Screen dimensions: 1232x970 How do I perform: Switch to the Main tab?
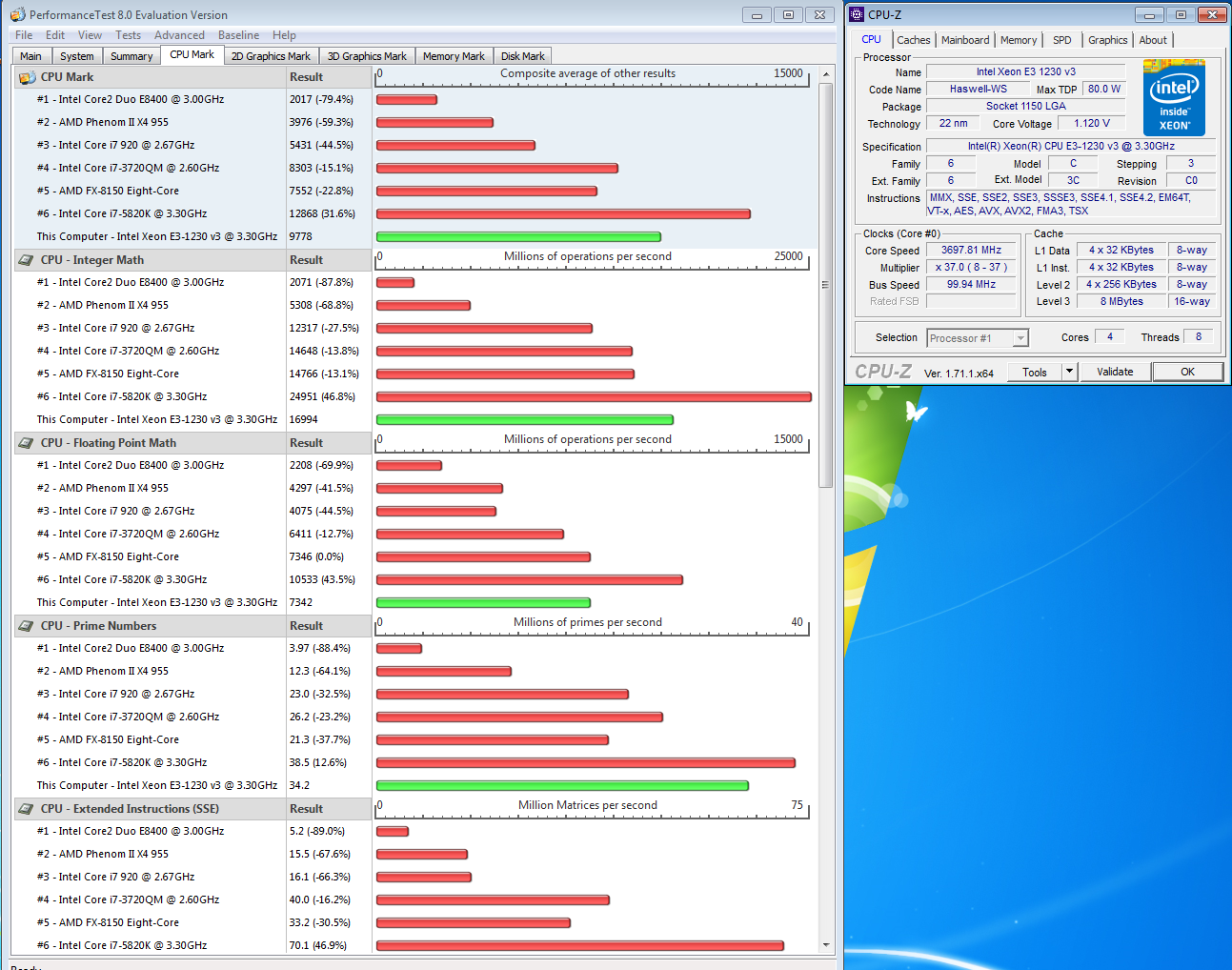coord(31,56)
